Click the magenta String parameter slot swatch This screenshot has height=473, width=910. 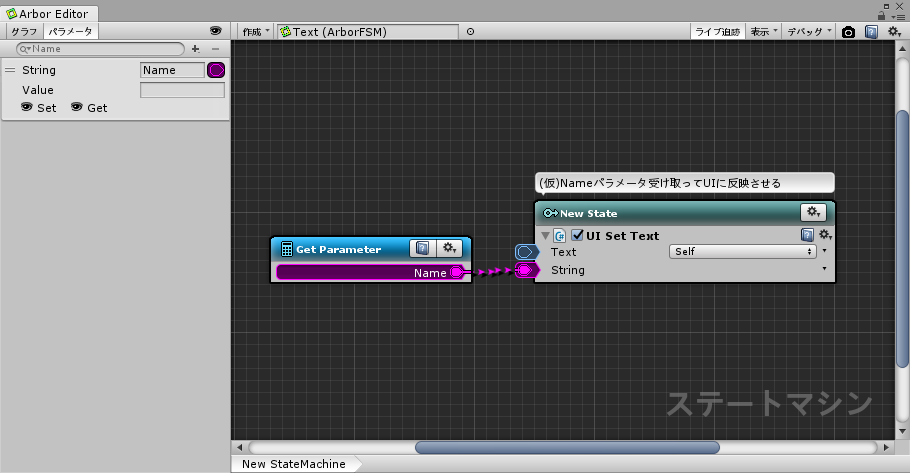point(215,70)
